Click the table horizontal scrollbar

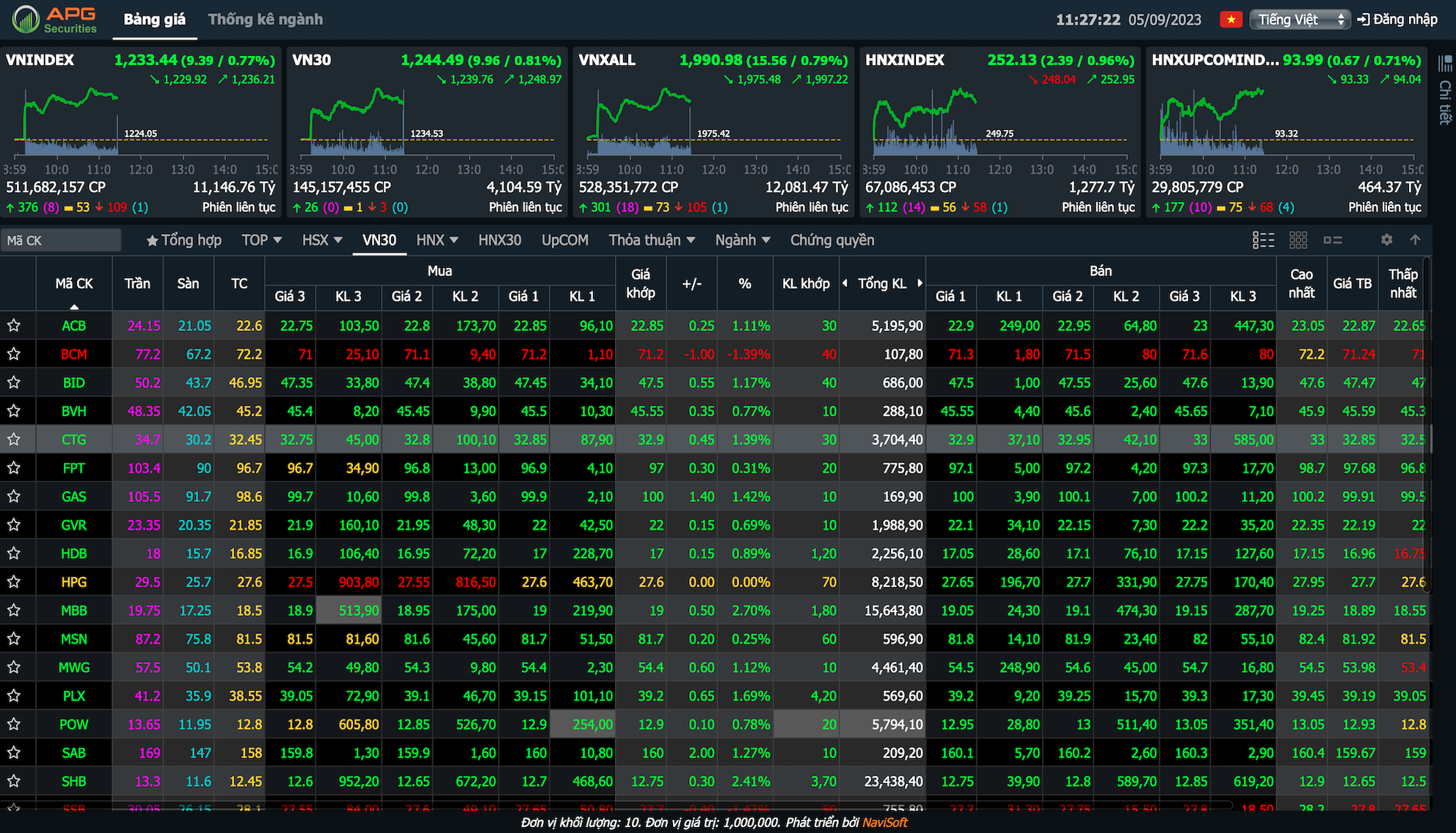[616, 806]
